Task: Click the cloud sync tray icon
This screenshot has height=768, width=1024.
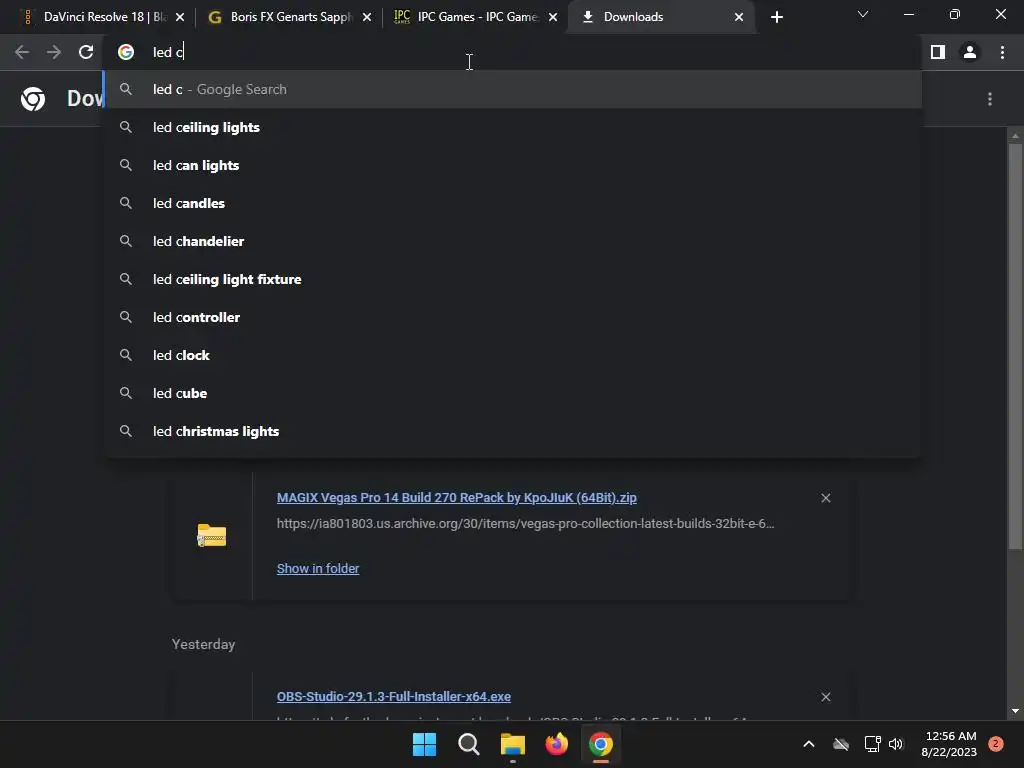Action: 841,744
